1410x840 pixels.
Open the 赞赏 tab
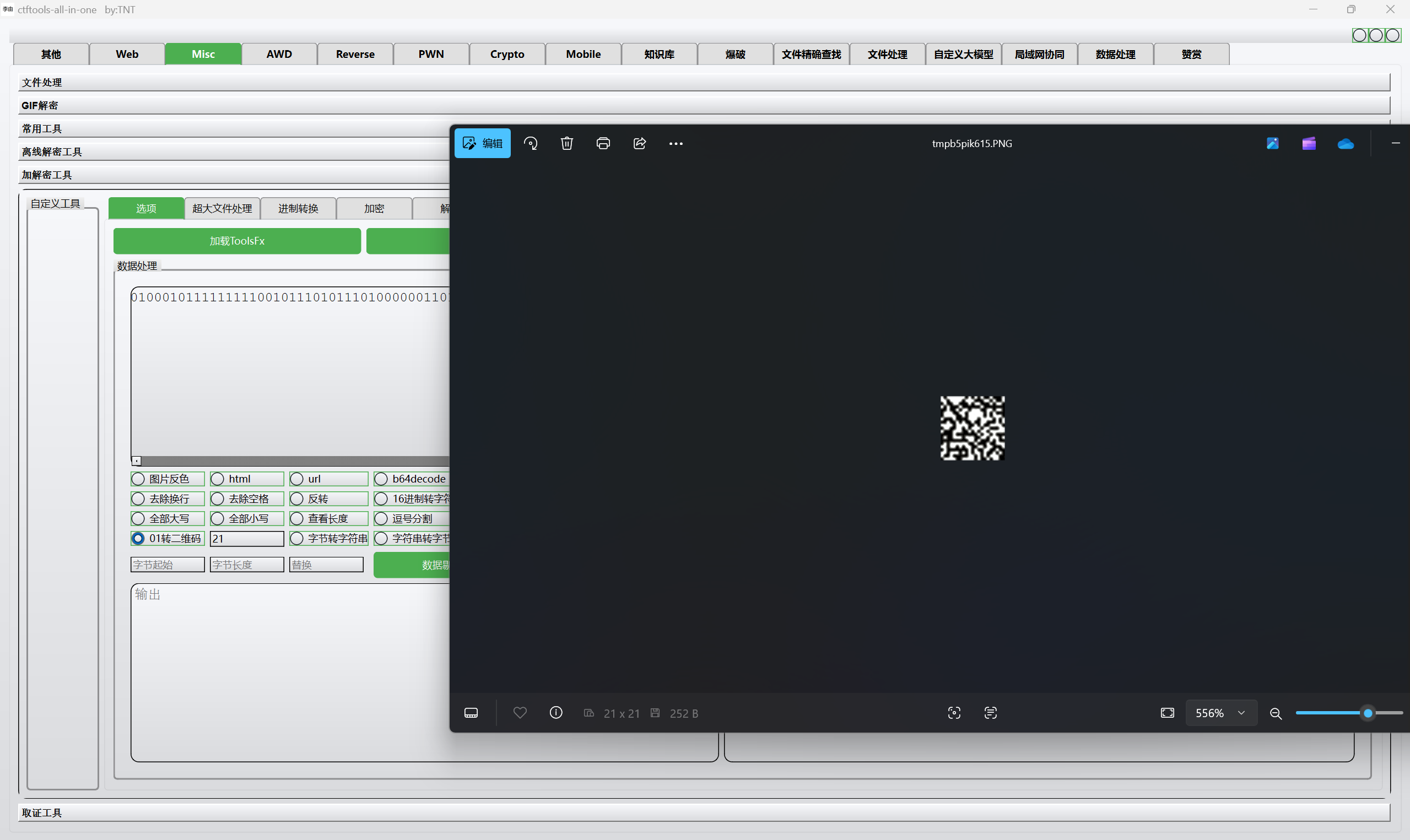(x=1191, y=55)
